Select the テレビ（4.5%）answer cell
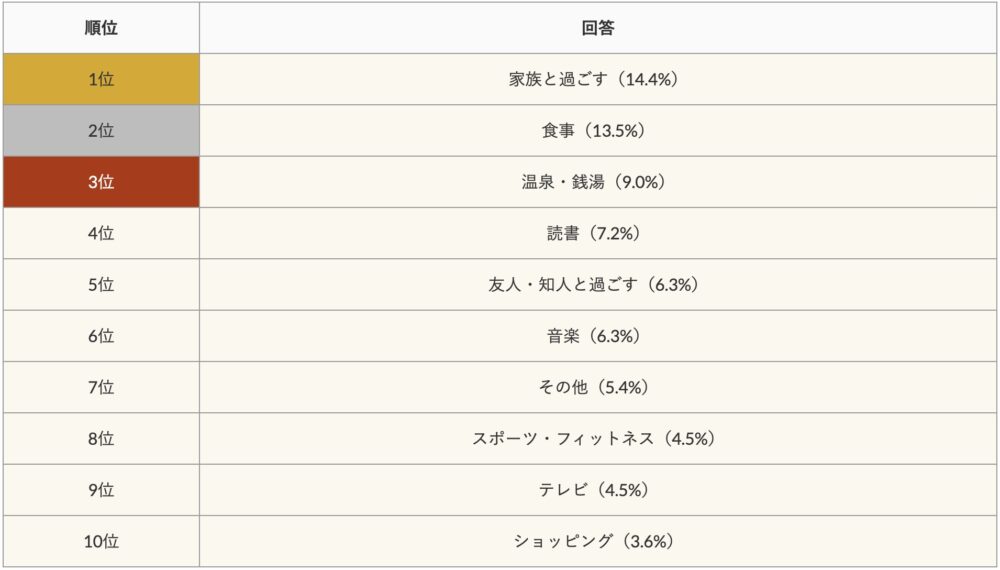1000x570 pixels. 598,490
